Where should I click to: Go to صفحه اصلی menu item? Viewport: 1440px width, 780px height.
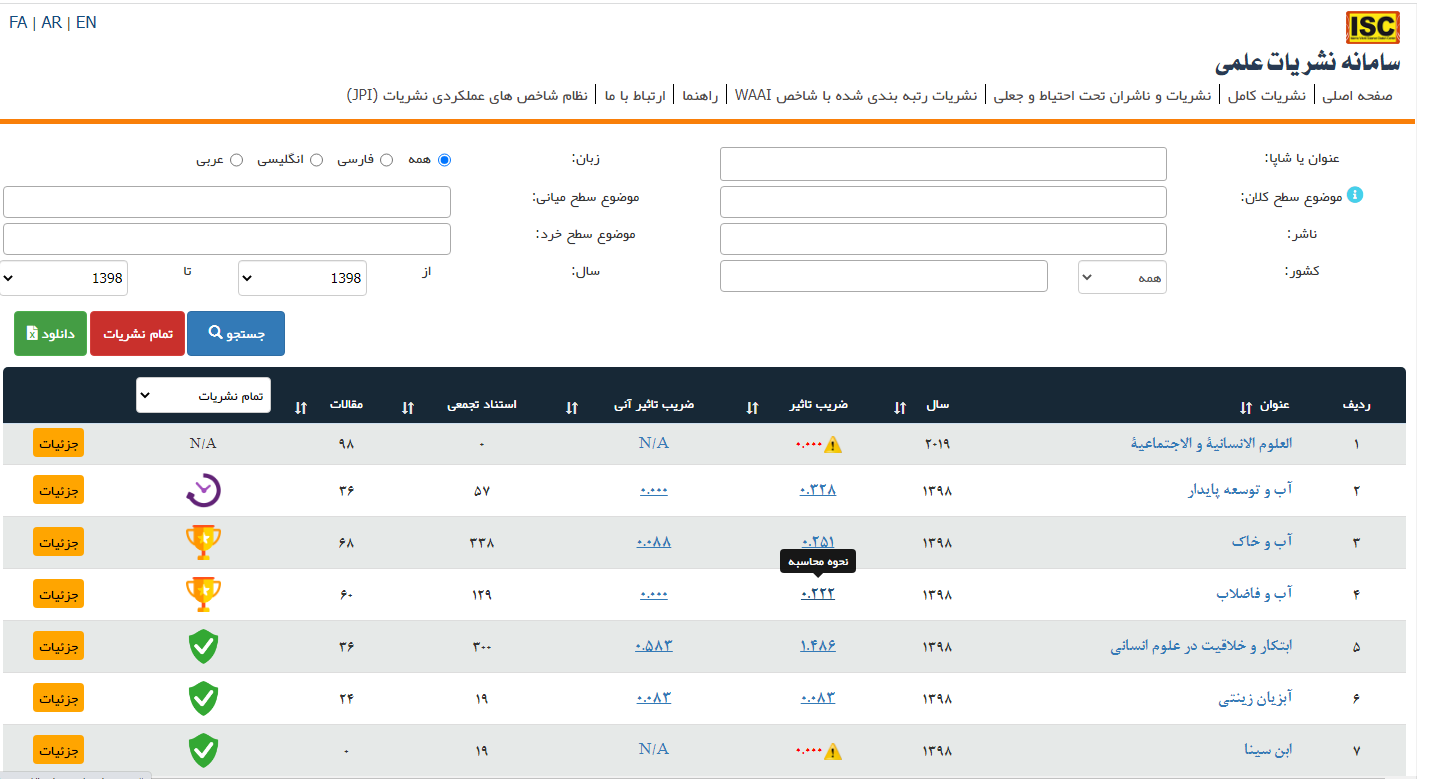[1357, 96]
